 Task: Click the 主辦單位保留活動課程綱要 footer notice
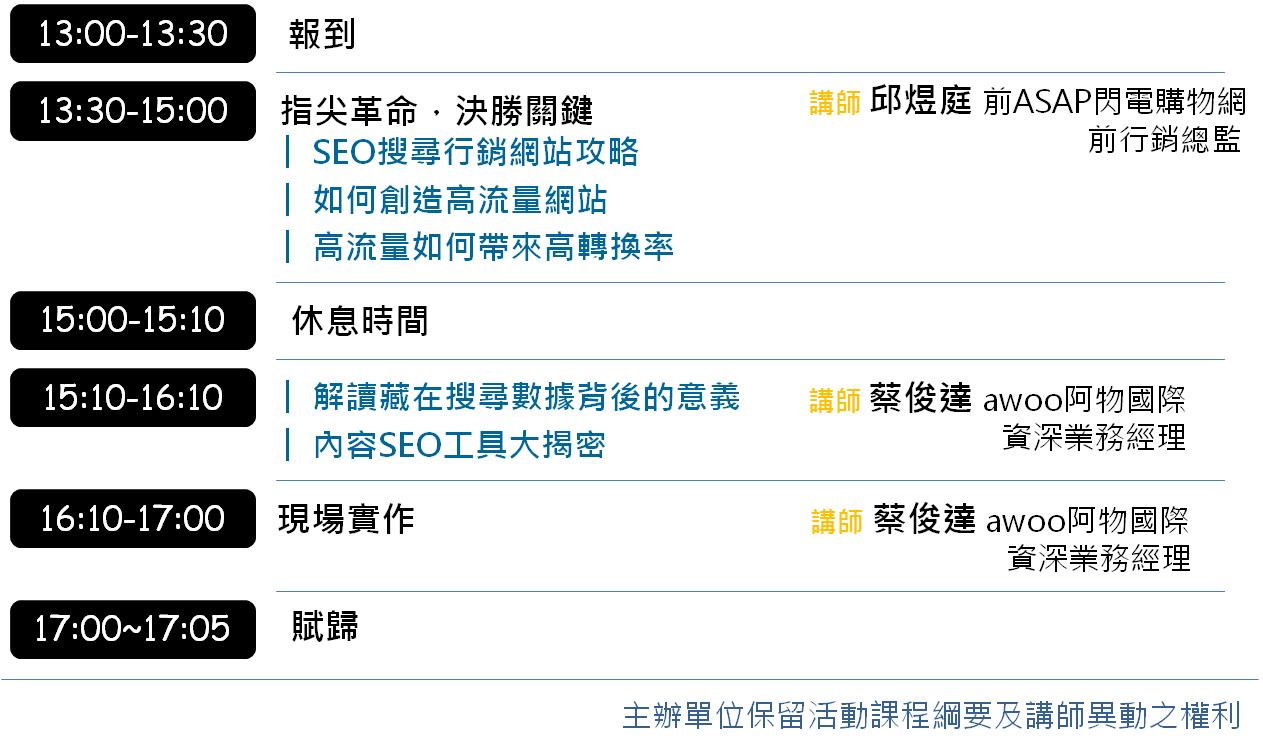point(930,716)
